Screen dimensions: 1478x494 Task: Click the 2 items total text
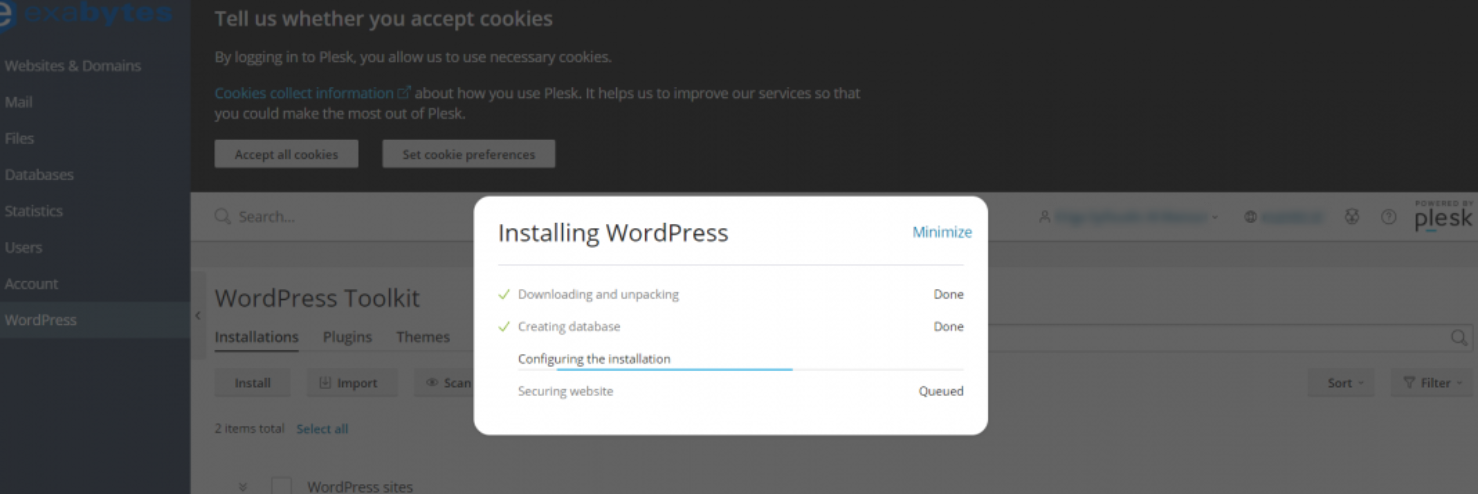tap(250, 429)
